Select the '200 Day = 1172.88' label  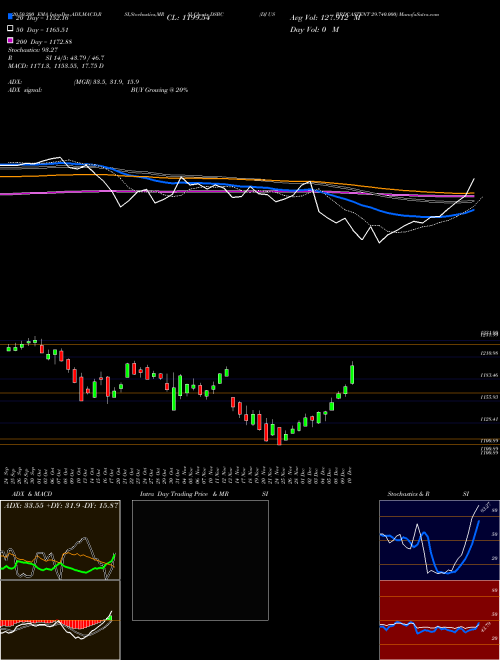(44, 42)
